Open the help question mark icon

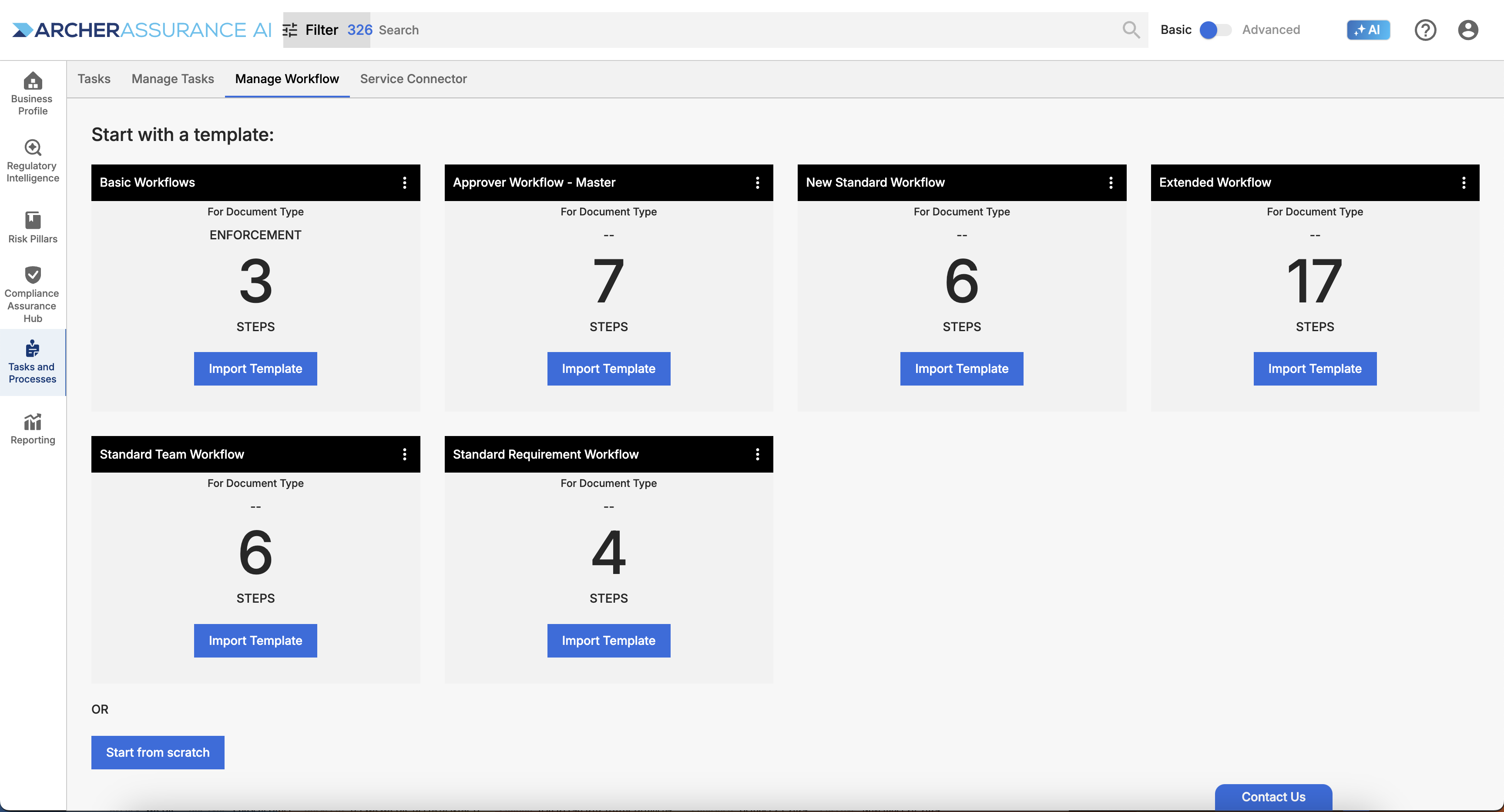pyautogui.click(x=1425, y=30)
